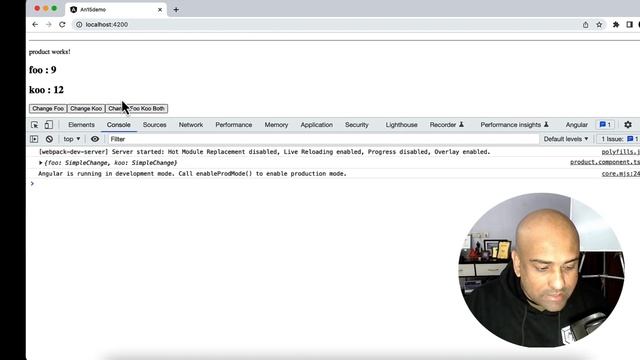
Task: Toggle browser side panel icon
Action: click(629, 24)
